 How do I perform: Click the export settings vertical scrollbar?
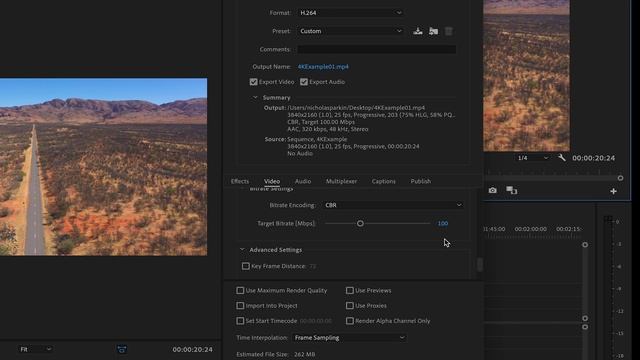(x=480, y=264)
